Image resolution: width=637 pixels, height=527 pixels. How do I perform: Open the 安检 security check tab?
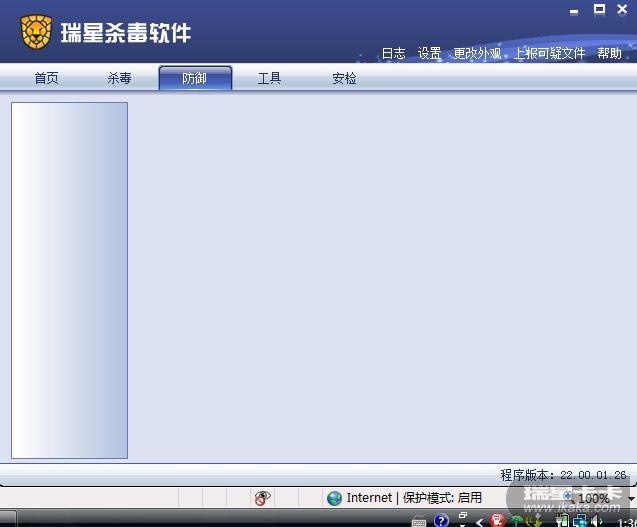click(344, 78)
